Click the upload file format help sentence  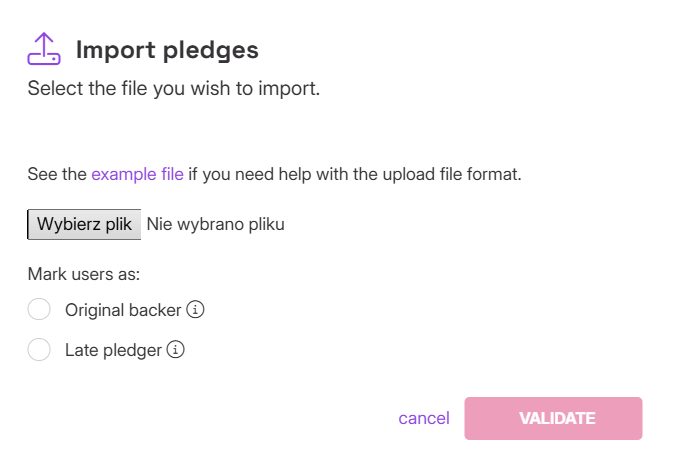click(x=355, y=174)
